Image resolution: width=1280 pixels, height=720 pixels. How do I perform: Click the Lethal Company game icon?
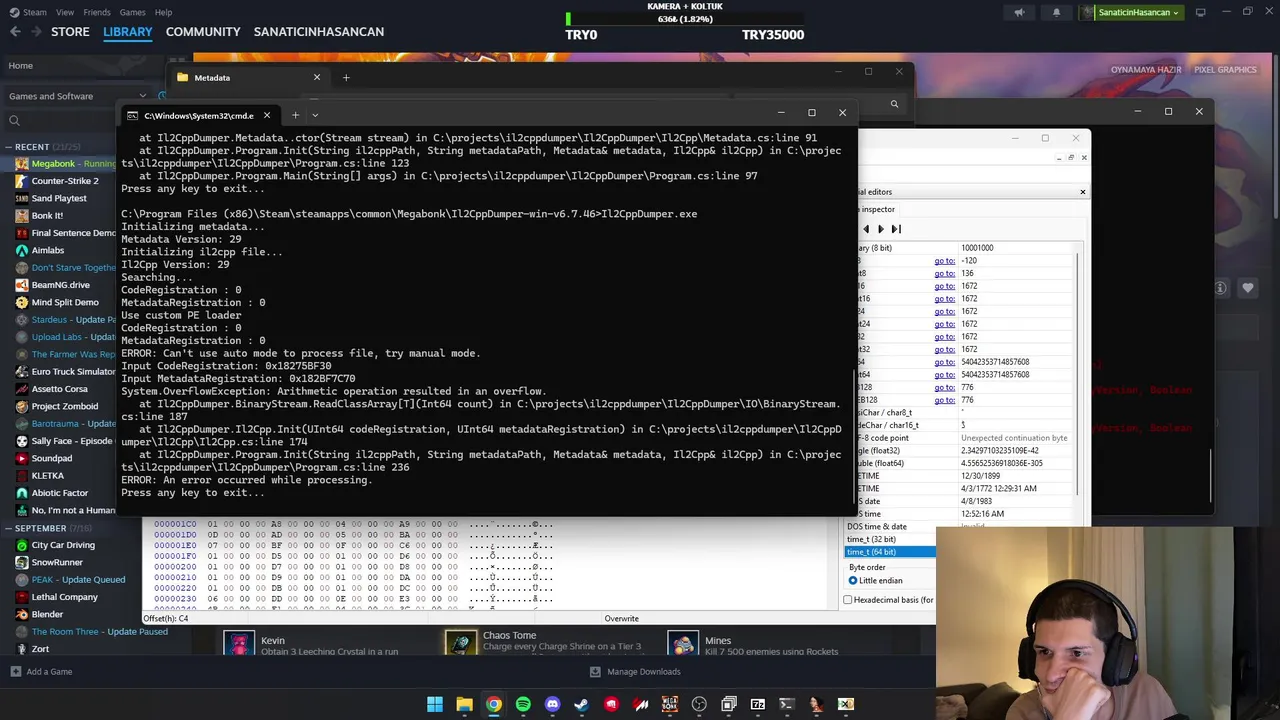(22, 597)
